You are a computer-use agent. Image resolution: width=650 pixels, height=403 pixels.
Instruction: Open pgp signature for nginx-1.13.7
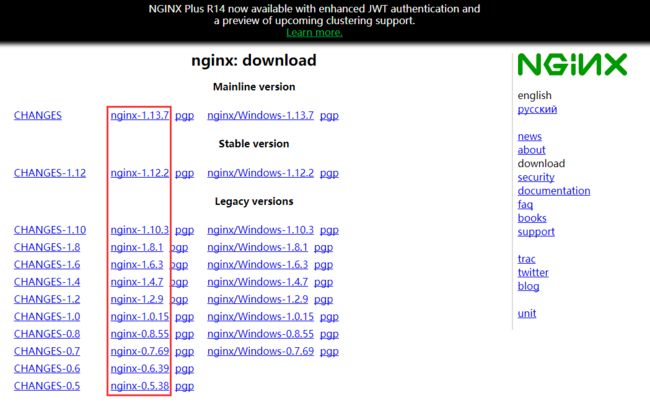[184, 116]
